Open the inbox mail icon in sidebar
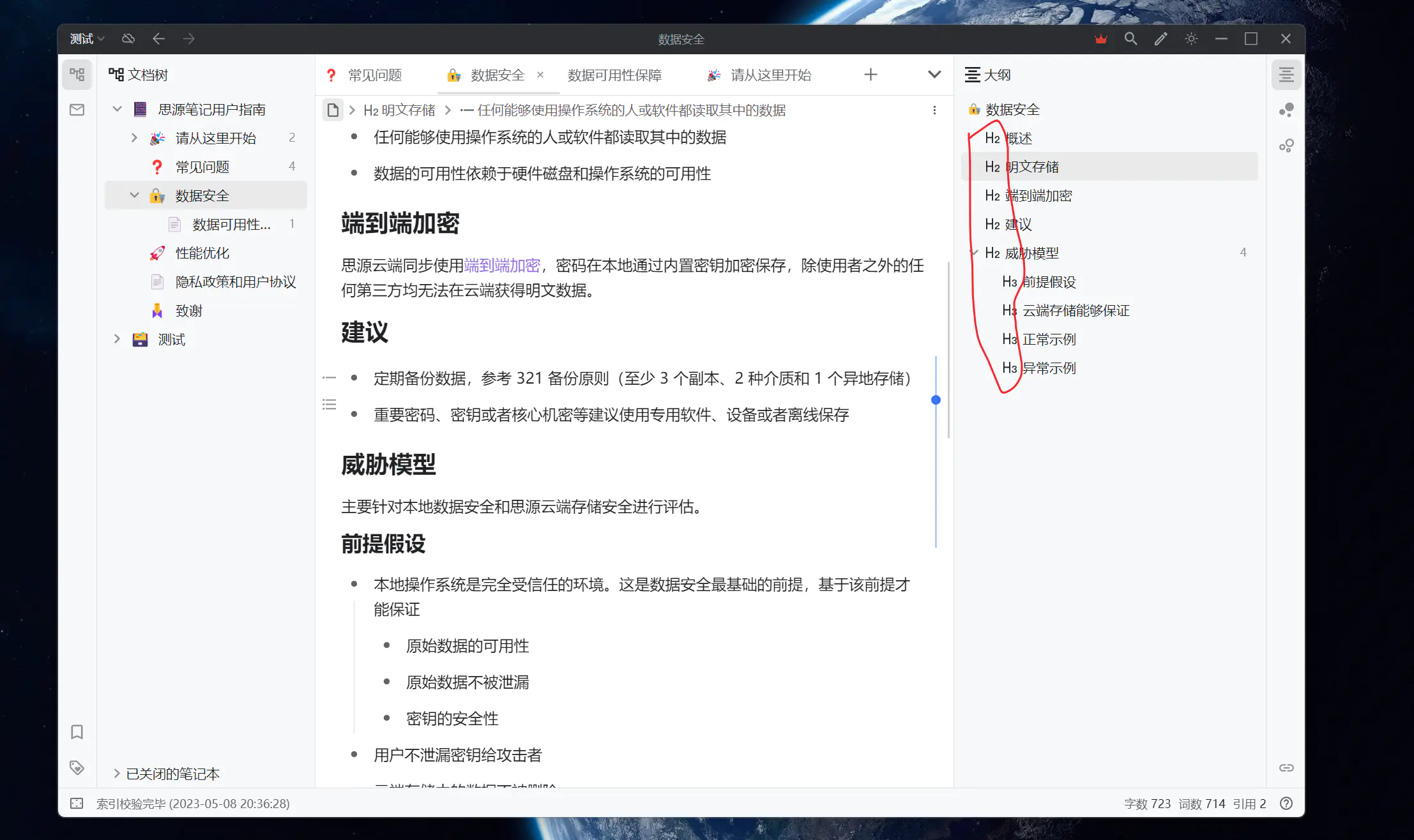 (x=77, y=110)
